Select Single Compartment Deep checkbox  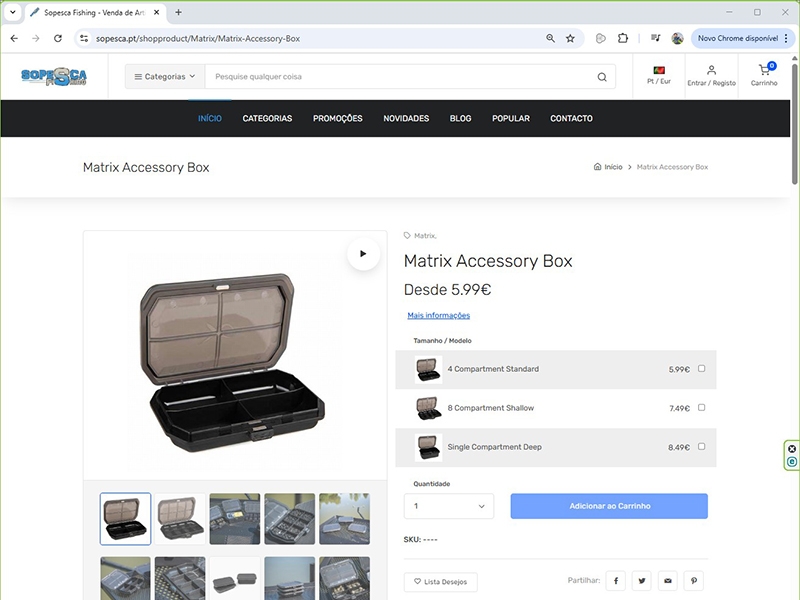(702, 446)
